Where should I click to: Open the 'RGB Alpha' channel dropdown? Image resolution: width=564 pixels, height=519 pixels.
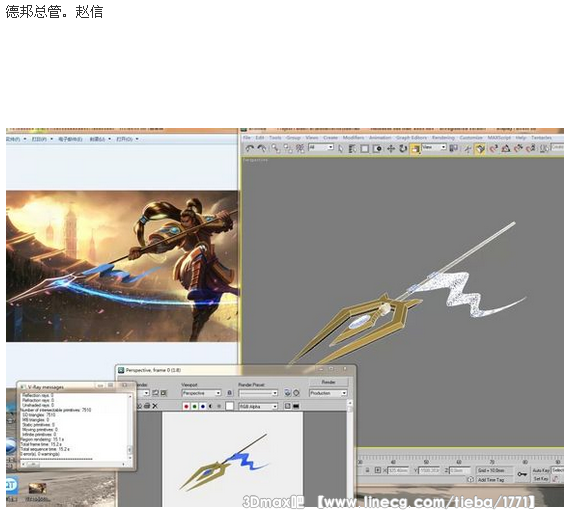coord(258,406)
